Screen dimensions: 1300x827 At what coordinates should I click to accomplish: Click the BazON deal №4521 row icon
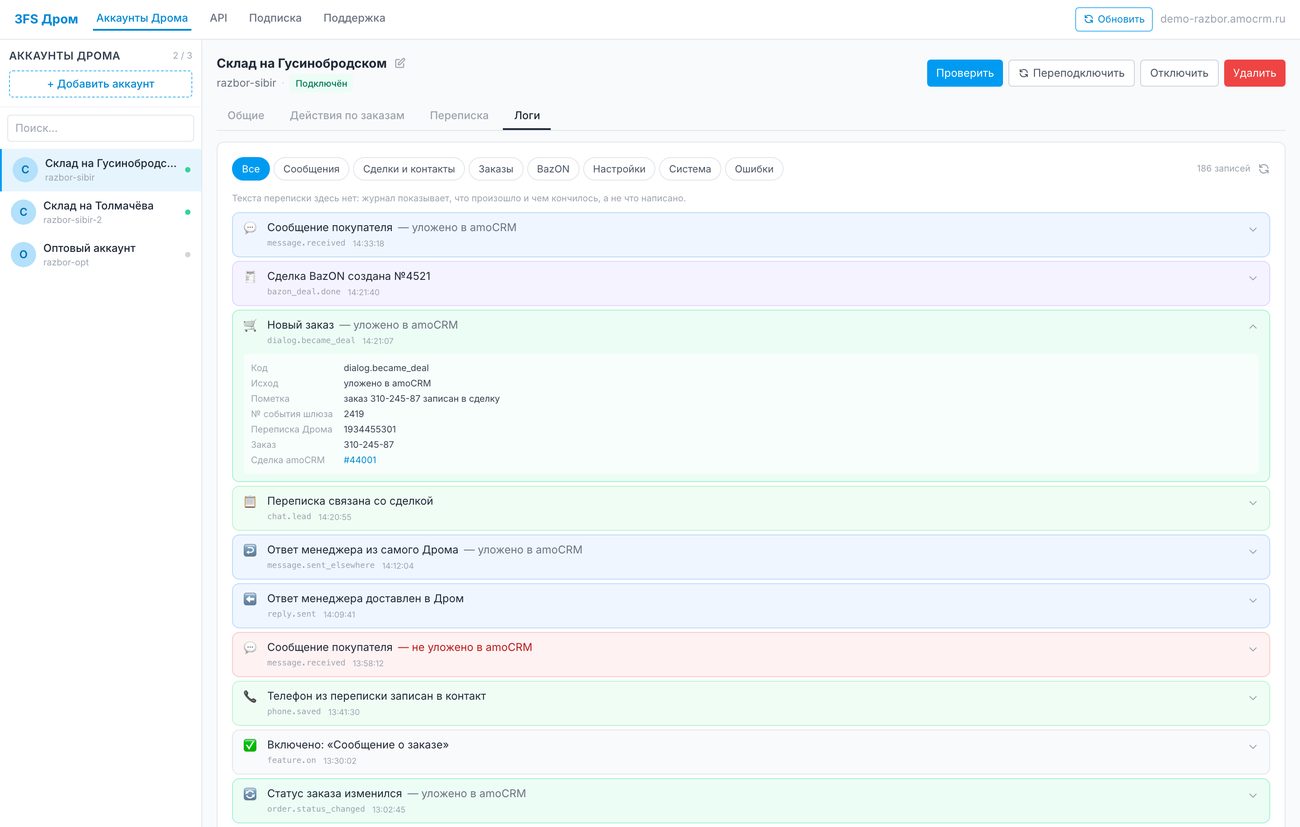[250, 277]
